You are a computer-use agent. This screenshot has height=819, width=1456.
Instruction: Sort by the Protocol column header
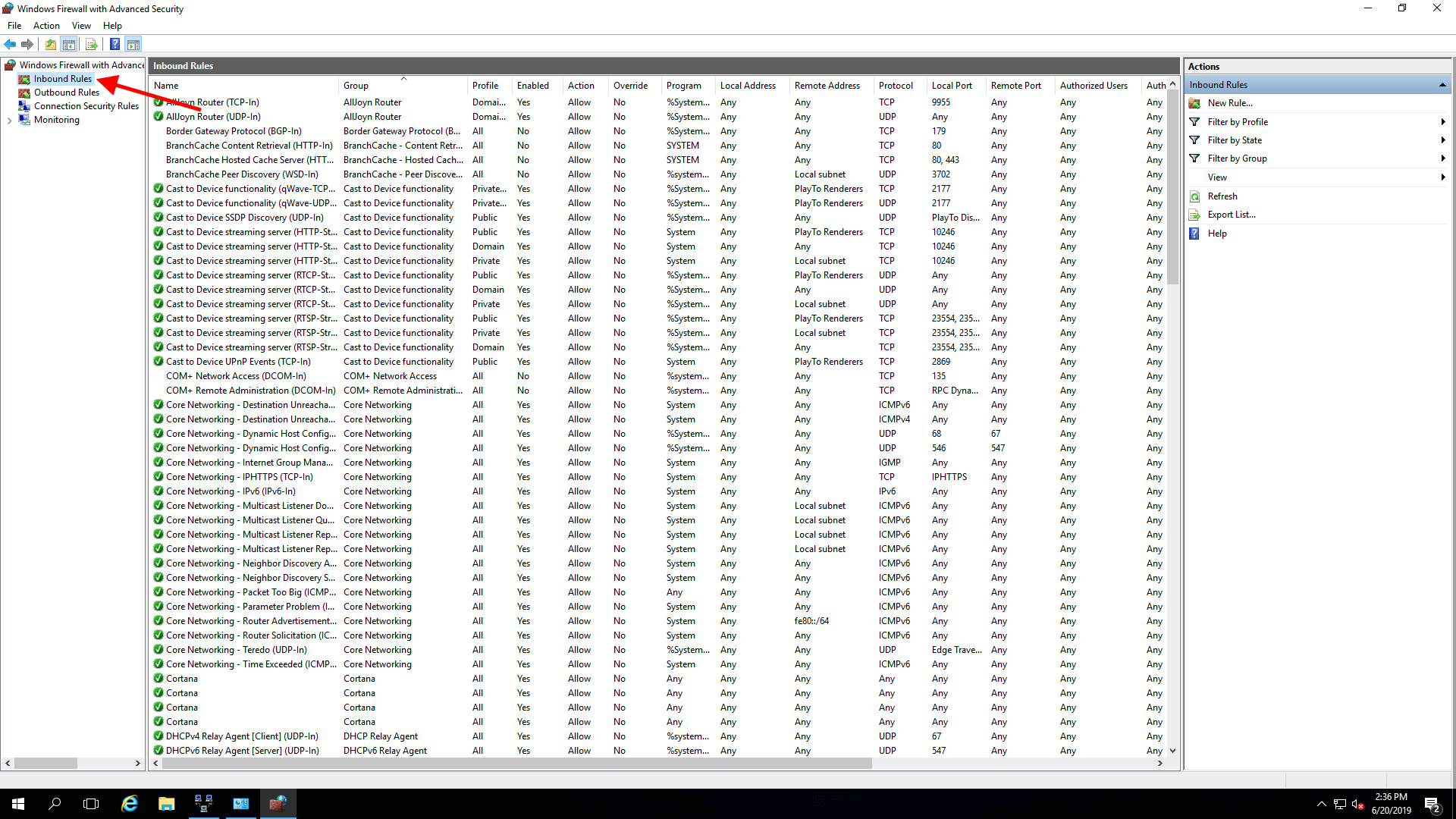point(900,86)
